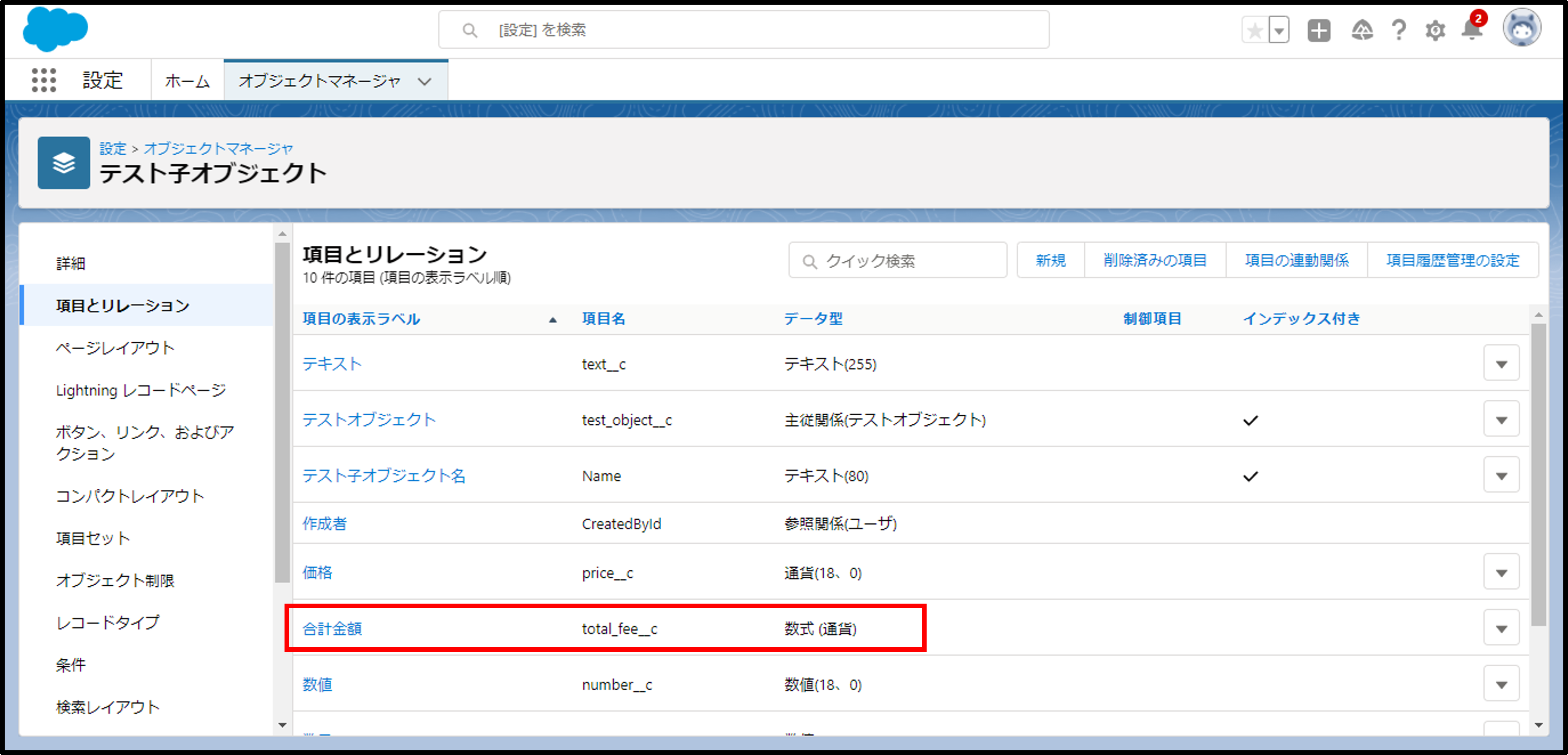Sort by 項目の表示ラベル column header
Image resolution: width=1568 pixels, height=755 pixels.
point(362,318)
